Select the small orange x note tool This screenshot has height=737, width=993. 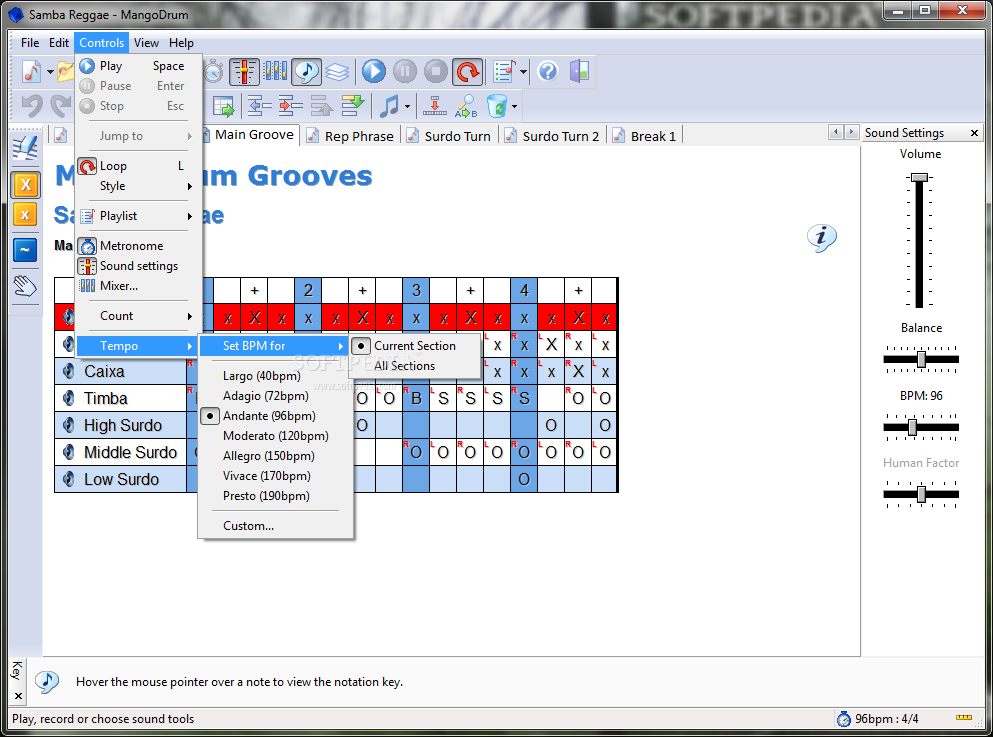pyautogui.click(x=25, y=215)
